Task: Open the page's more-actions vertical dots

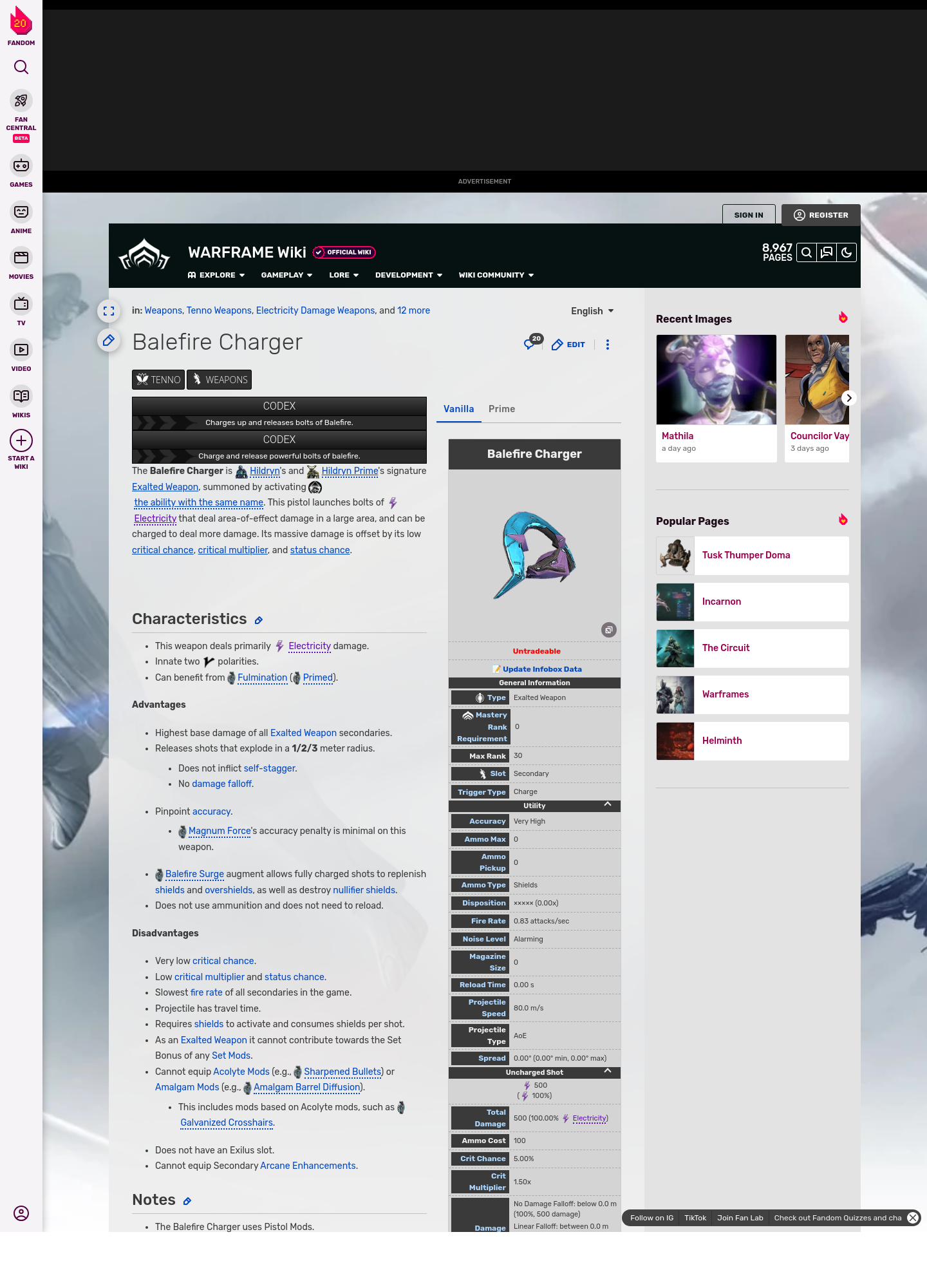Action: coord(608,345)
